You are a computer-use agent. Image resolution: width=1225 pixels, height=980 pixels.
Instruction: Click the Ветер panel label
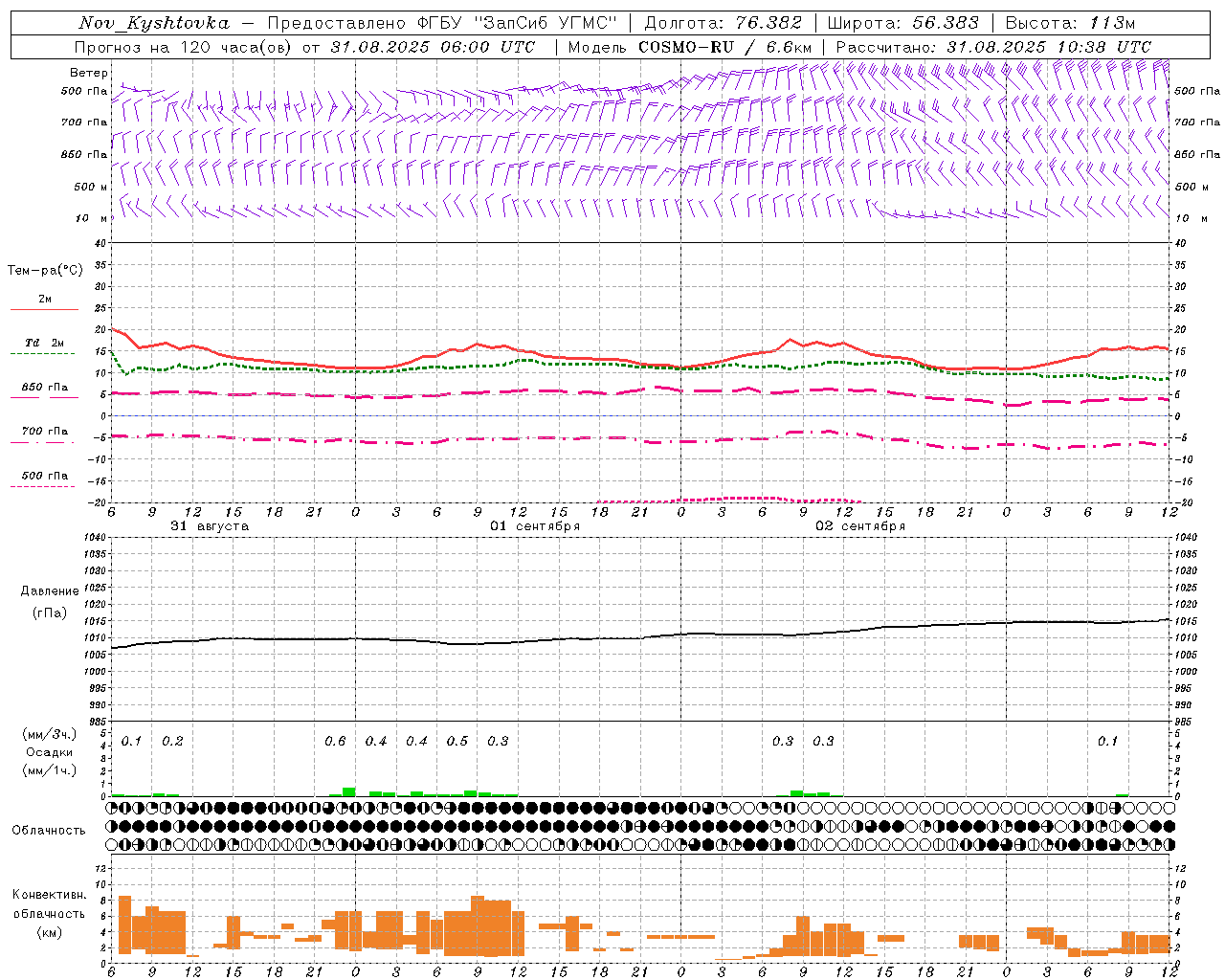(89, 73)
